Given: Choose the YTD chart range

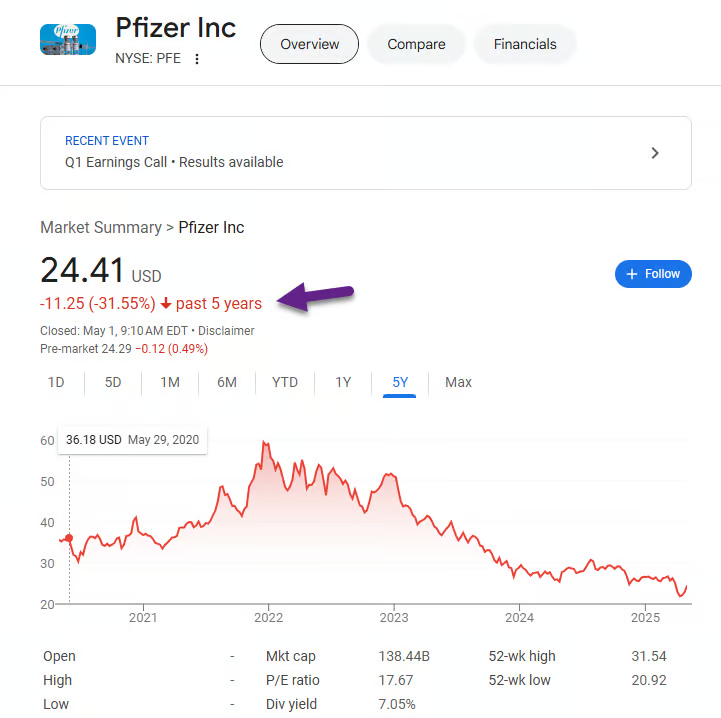Looking at the screenshot, I should [285, 382].
